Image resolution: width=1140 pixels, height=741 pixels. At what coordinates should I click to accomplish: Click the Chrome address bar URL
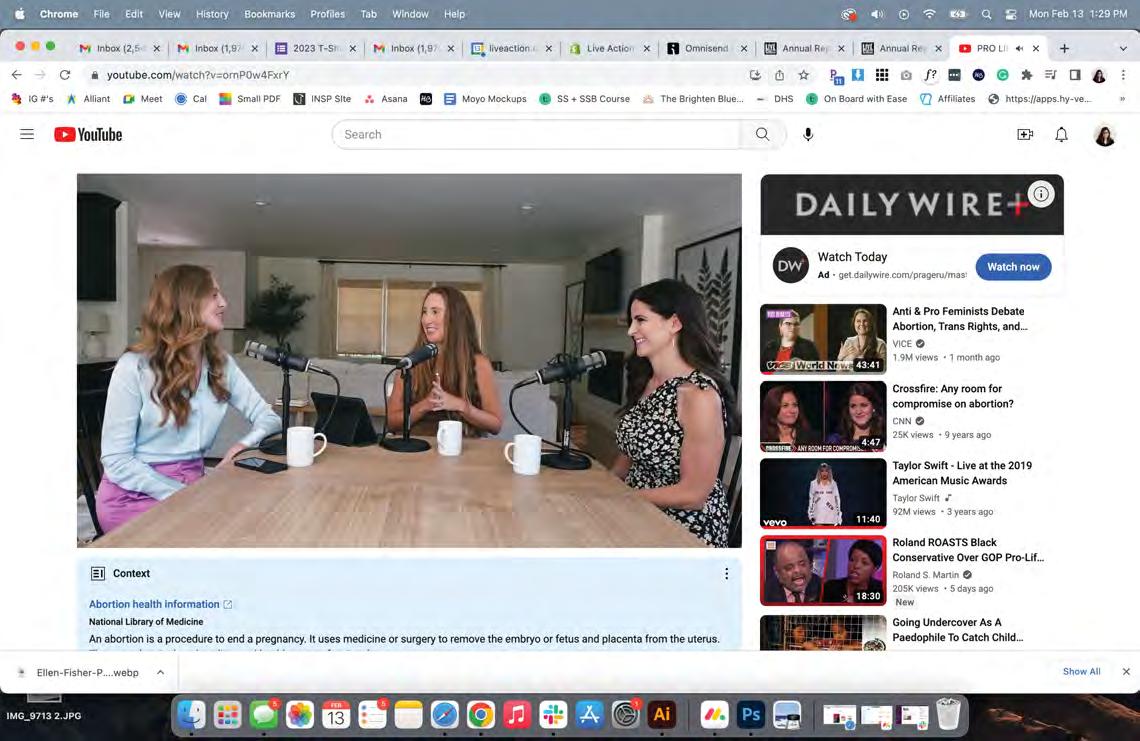pos(198,75)
